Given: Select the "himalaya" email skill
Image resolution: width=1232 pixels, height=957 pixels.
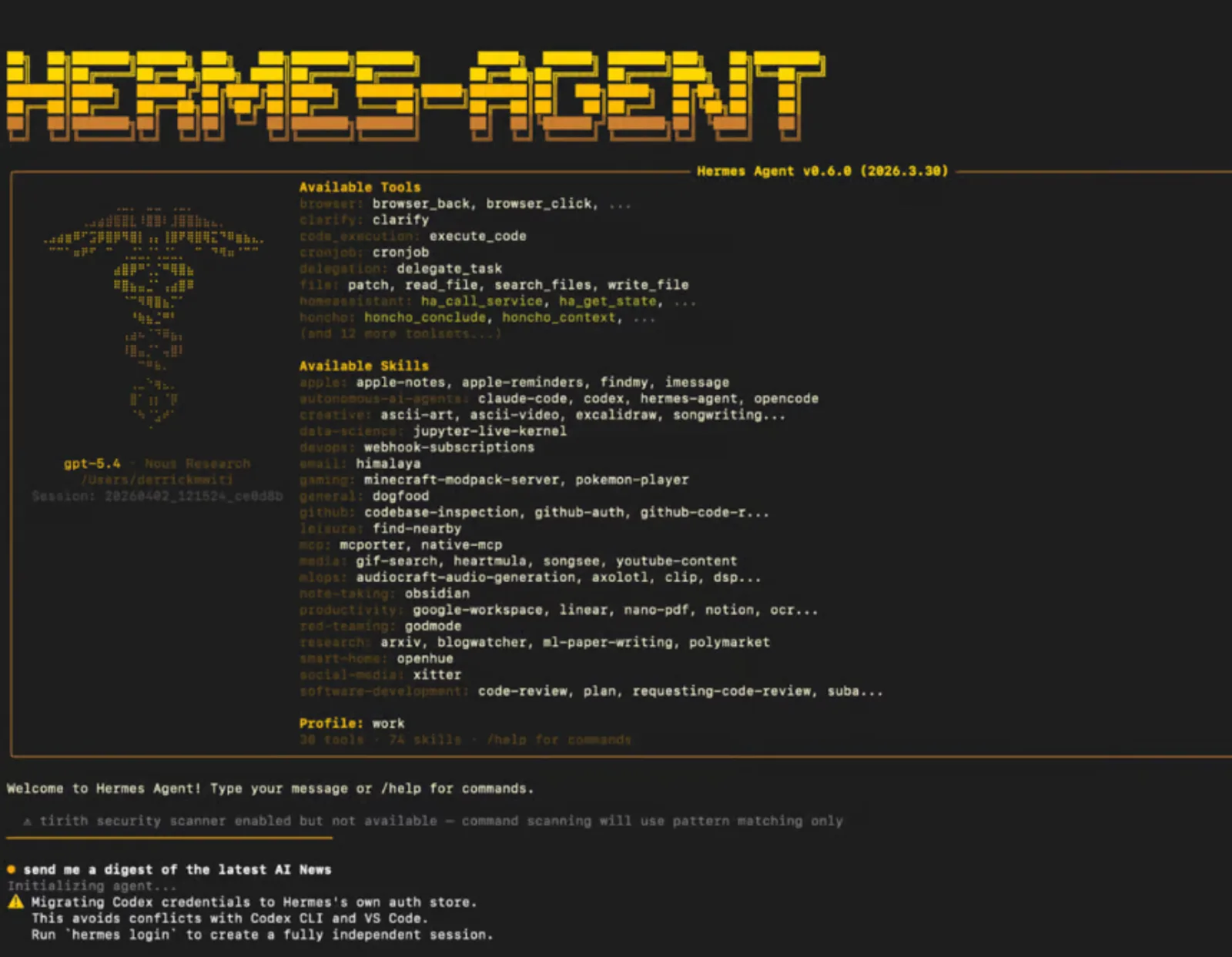Looking at the screenshot, I should click(388, 463).
